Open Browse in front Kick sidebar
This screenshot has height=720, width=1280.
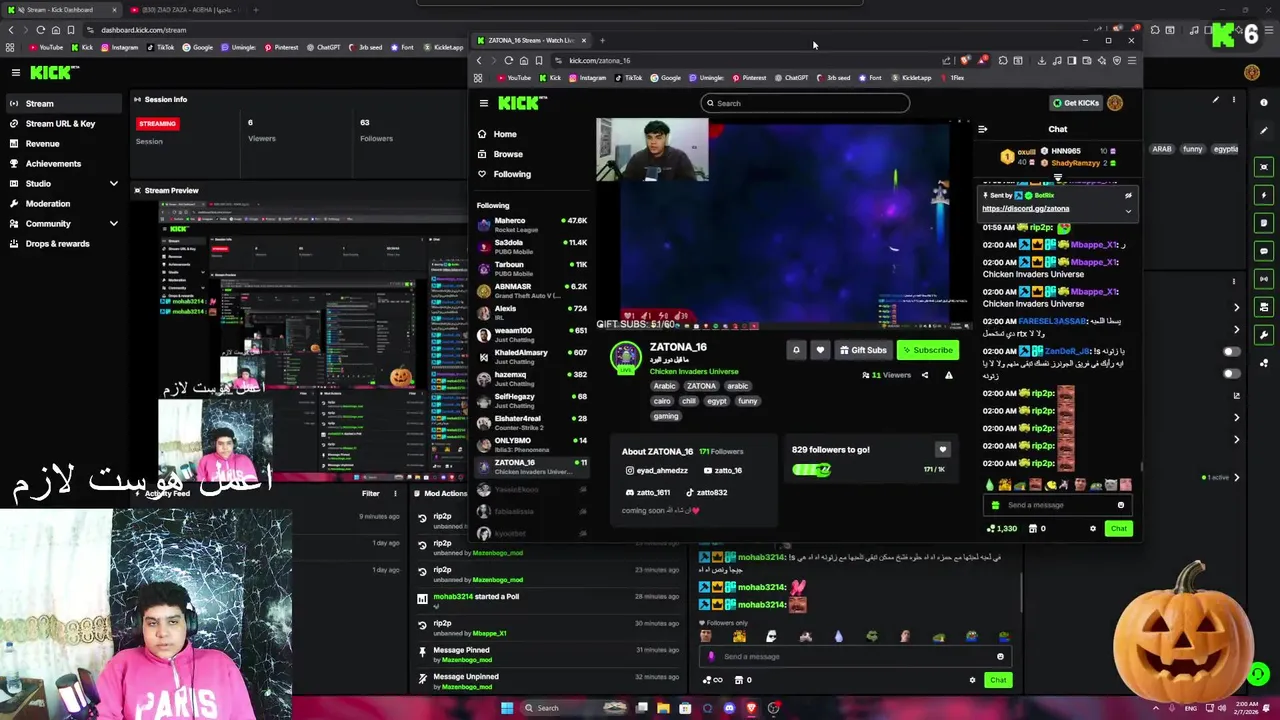click(500, 154)
